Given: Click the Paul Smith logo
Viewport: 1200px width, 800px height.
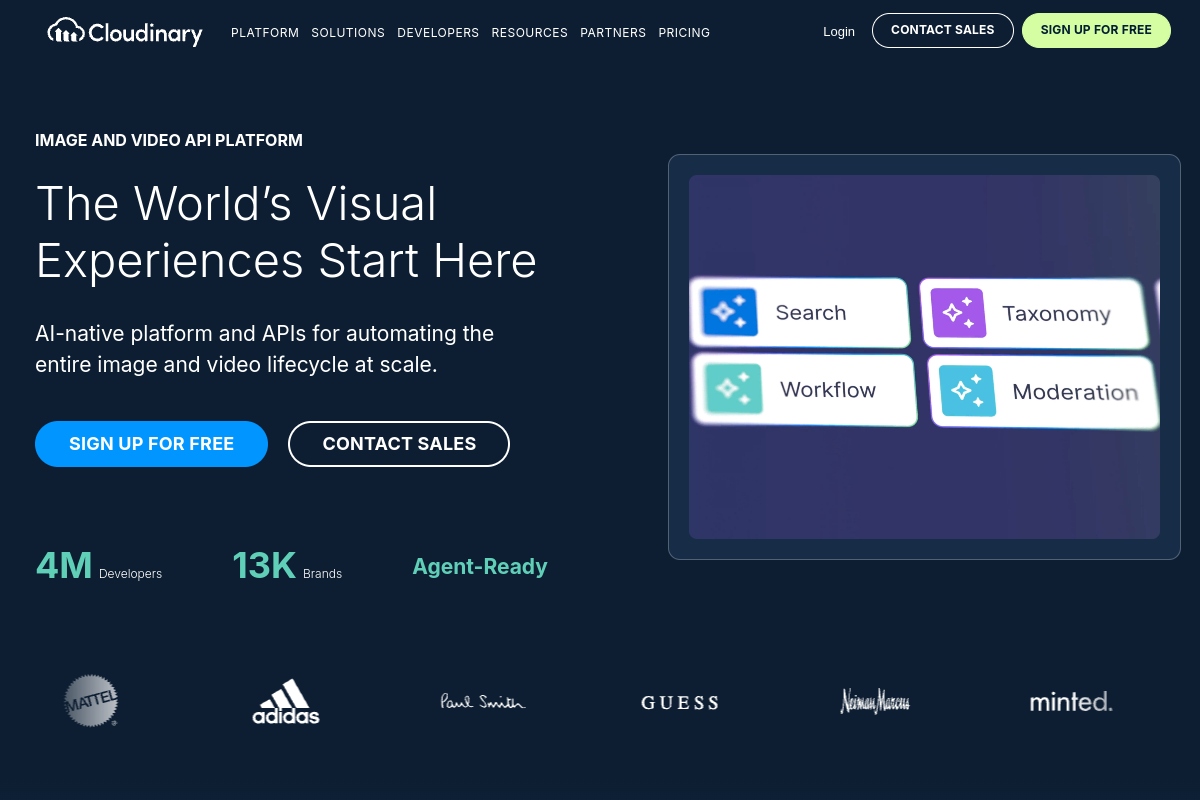Looking at the screenshot, I should click(483, 701).
